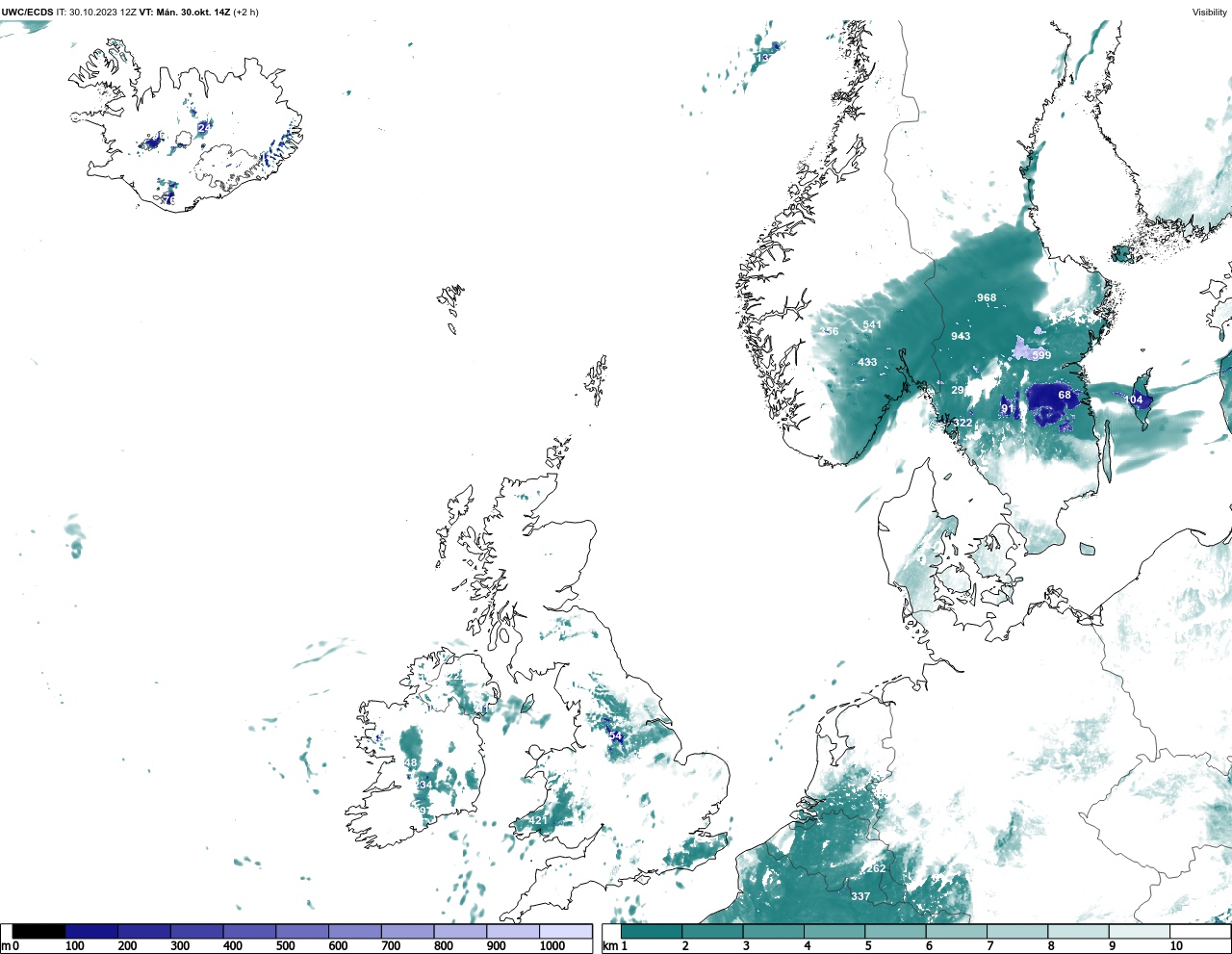Screen dimensions: 1232x954
Task: Select the 2–3 km teal legend swatch
Action: (x=712, y=931)
